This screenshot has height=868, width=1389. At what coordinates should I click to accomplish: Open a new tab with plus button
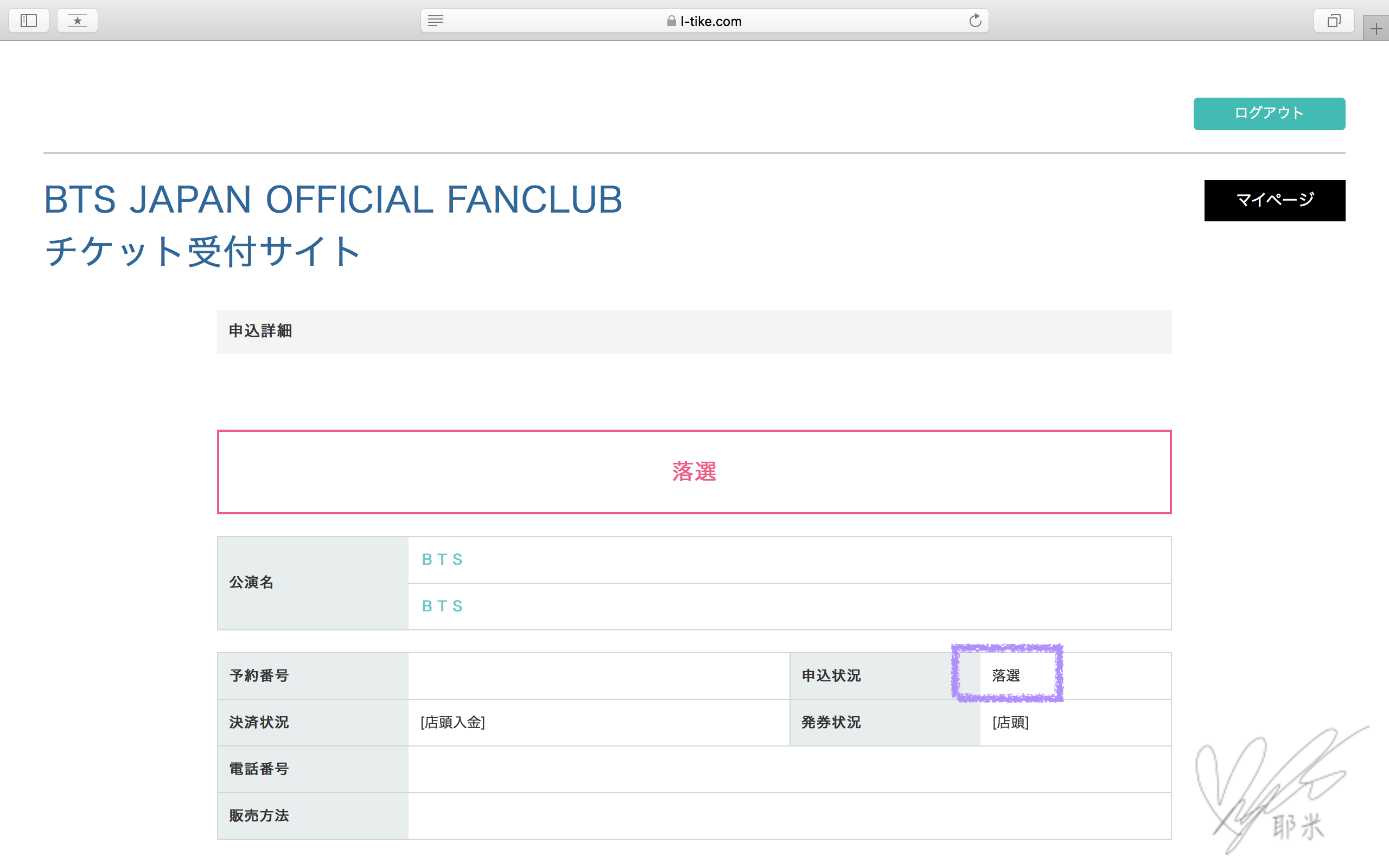point(1376,29)
